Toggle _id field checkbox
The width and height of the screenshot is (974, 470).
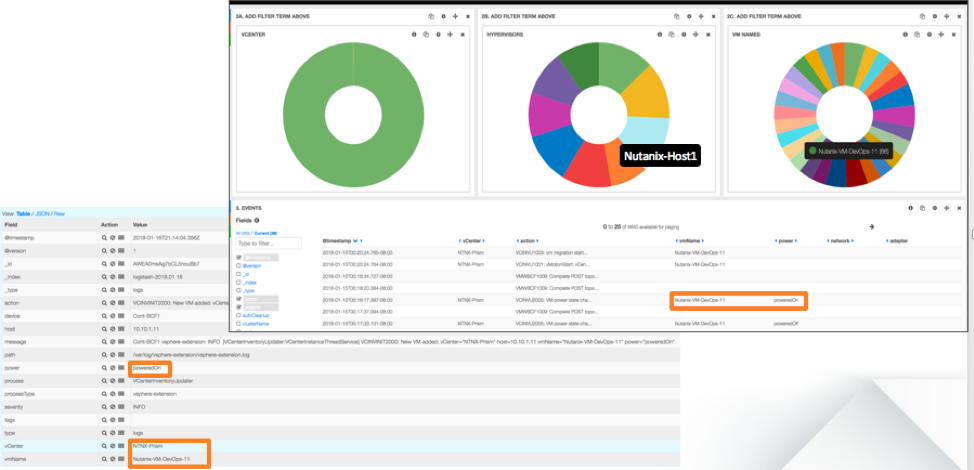pyautogui.click(x=239, y=274)
